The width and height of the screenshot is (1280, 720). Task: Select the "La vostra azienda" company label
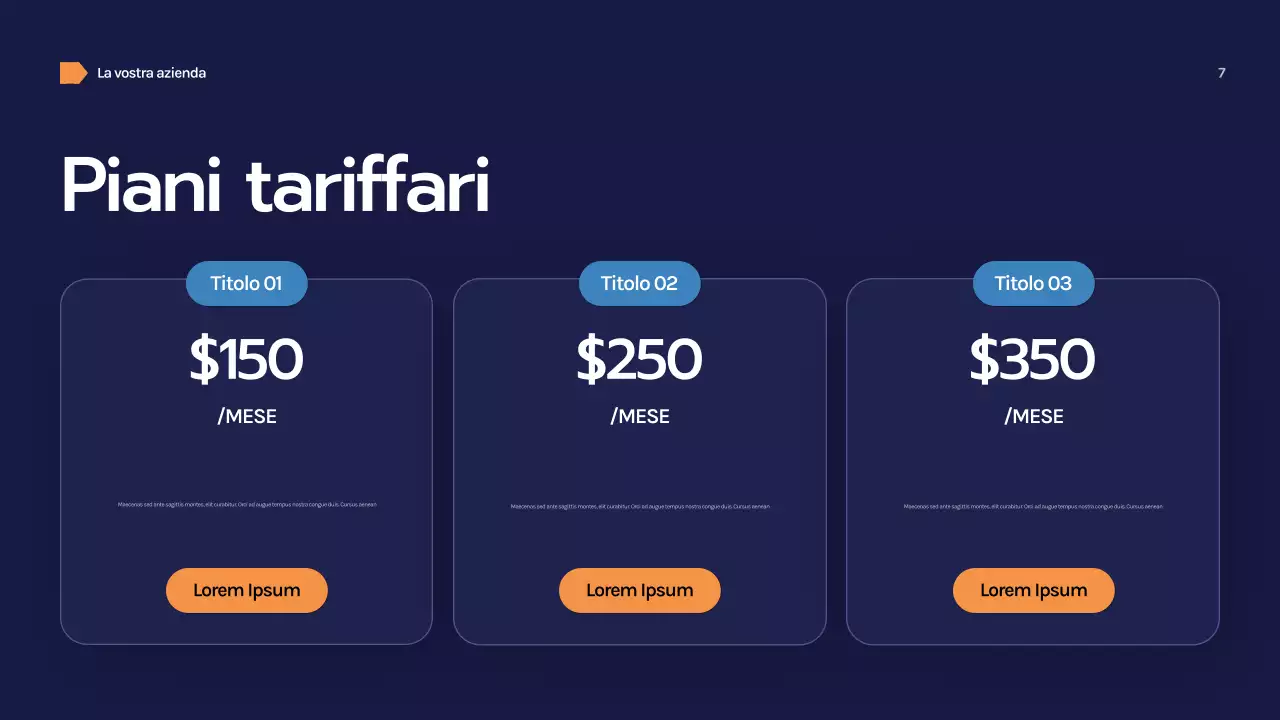click(152, 73)
